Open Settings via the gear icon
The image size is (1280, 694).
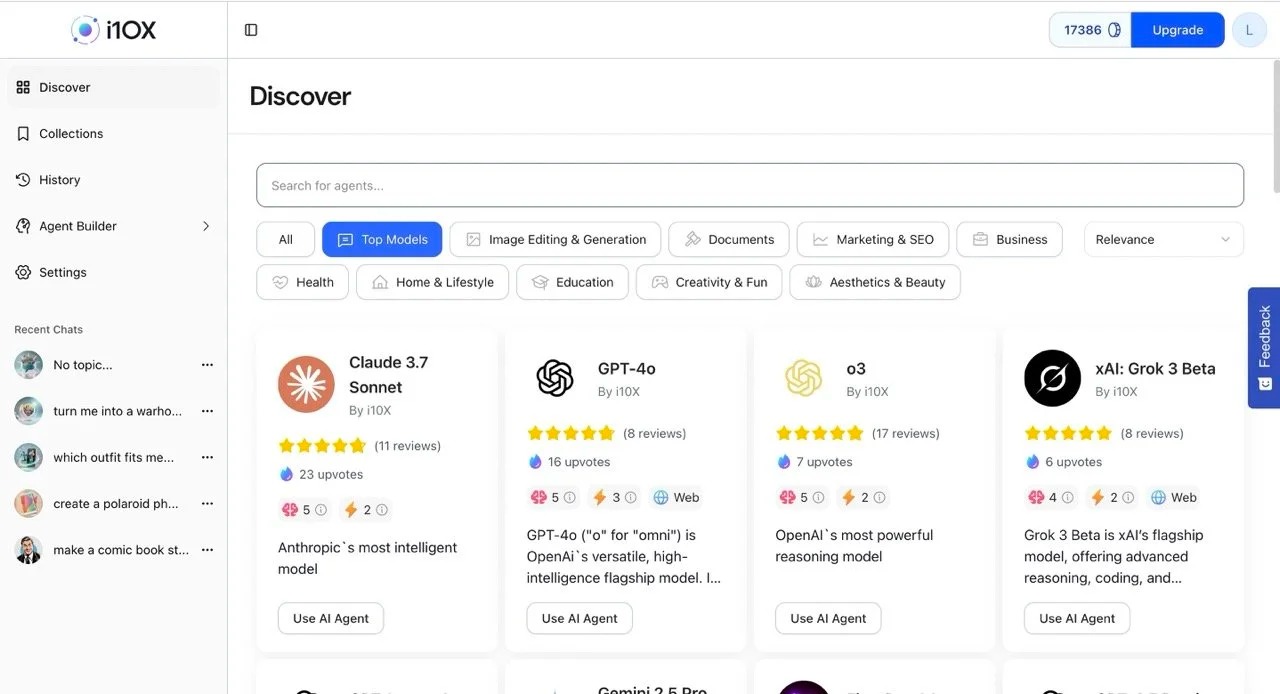[x=22, y=272]
